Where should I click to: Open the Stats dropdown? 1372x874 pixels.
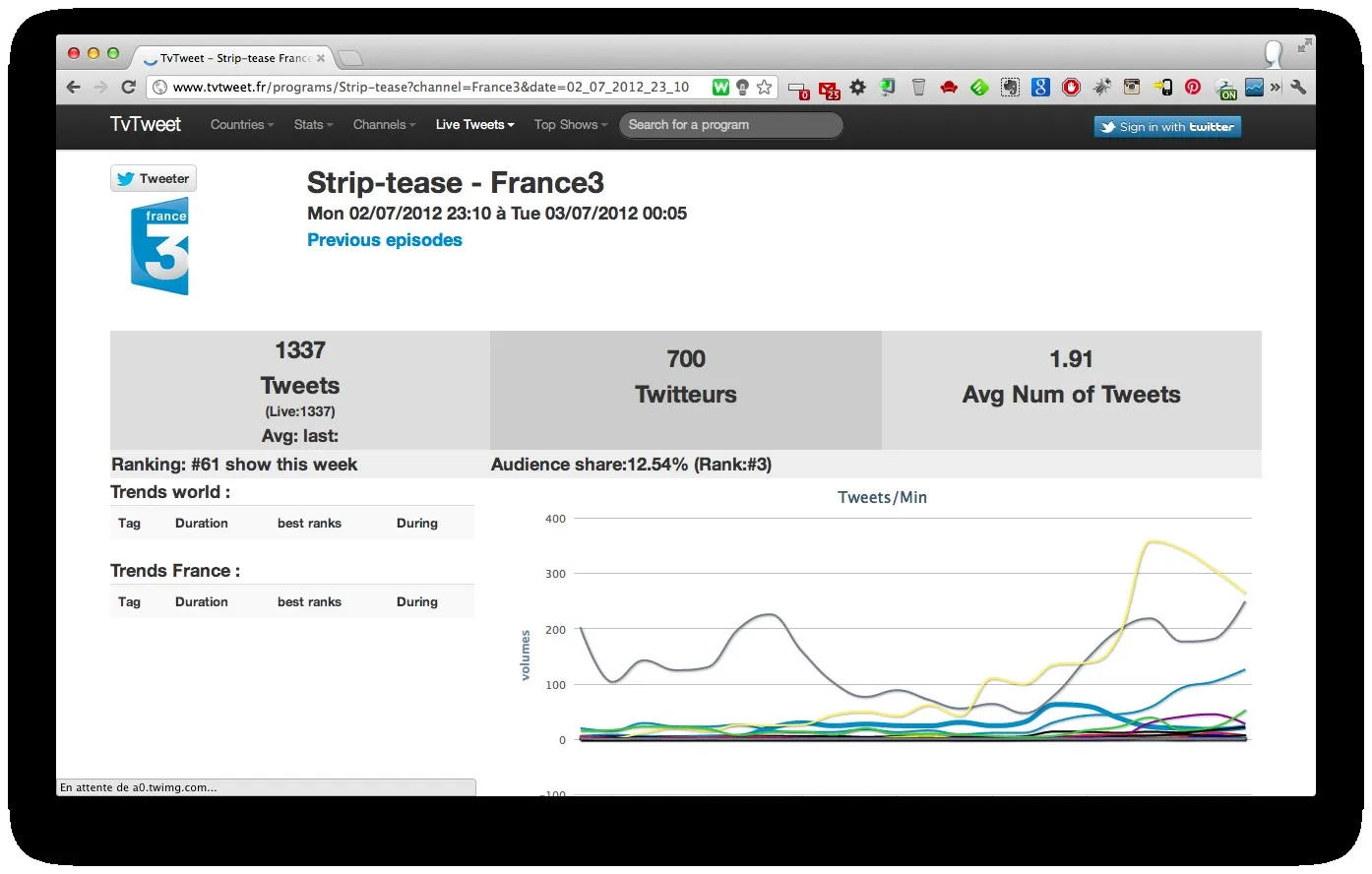pyautogui.click(x=313, y=125)
